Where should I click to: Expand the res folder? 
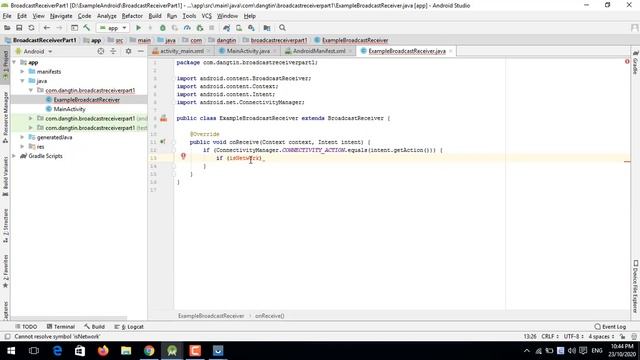(x=22, y=147)
